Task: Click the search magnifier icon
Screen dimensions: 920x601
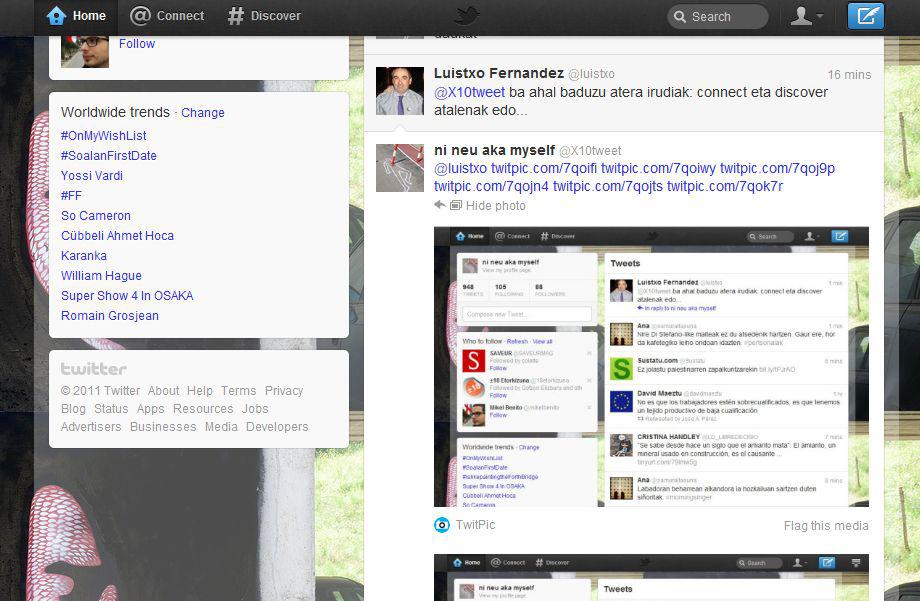Action: click(x=680, y=17)
